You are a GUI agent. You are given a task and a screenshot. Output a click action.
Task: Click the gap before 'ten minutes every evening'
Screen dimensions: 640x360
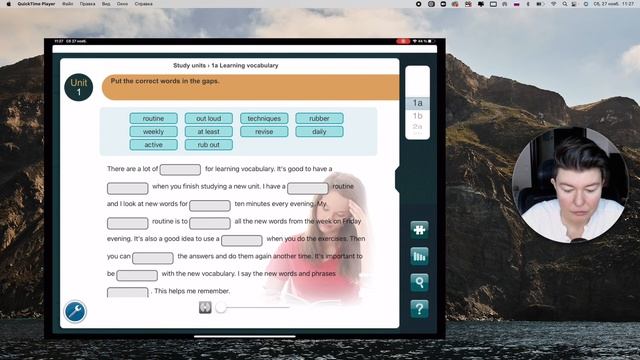pyautogui.click(x=210, y=205)
